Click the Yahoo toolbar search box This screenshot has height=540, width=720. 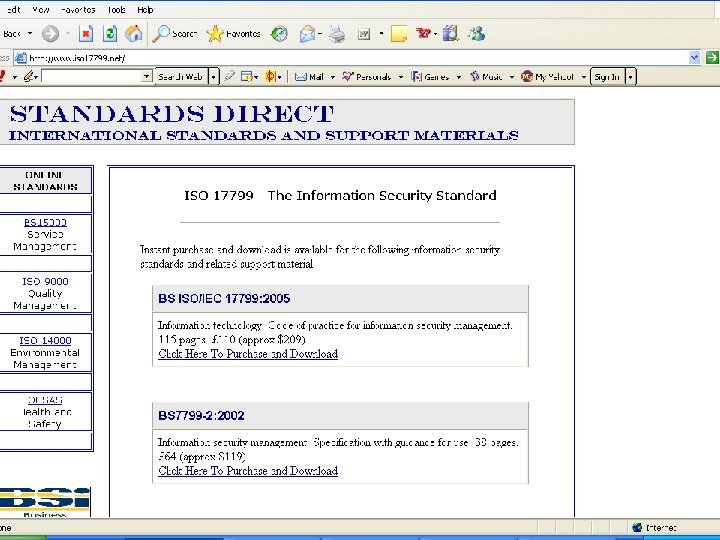click(x=91, y=76)
